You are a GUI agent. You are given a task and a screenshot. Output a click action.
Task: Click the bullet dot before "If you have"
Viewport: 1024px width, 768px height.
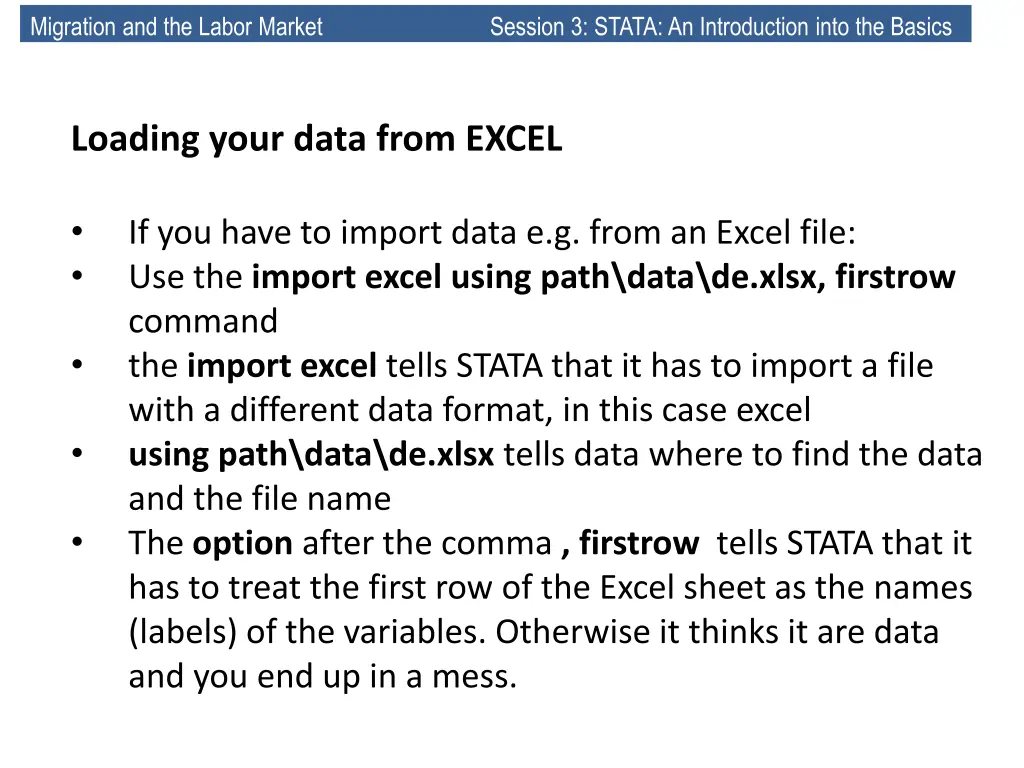tap(78, 231)
